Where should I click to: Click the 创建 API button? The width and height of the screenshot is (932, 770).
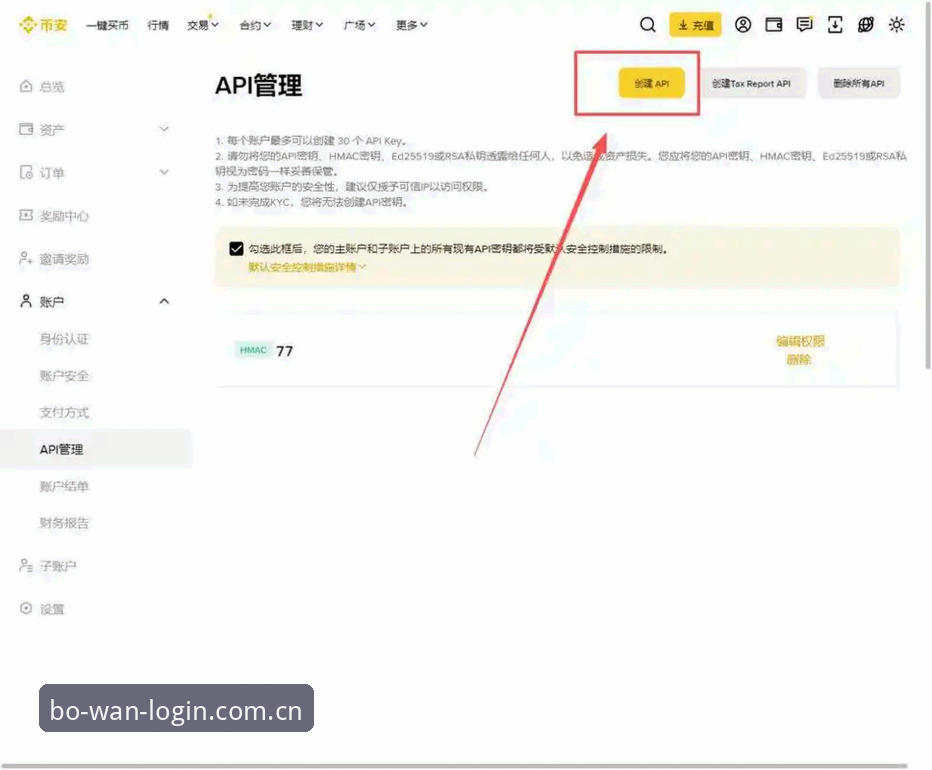pos(651,83)
